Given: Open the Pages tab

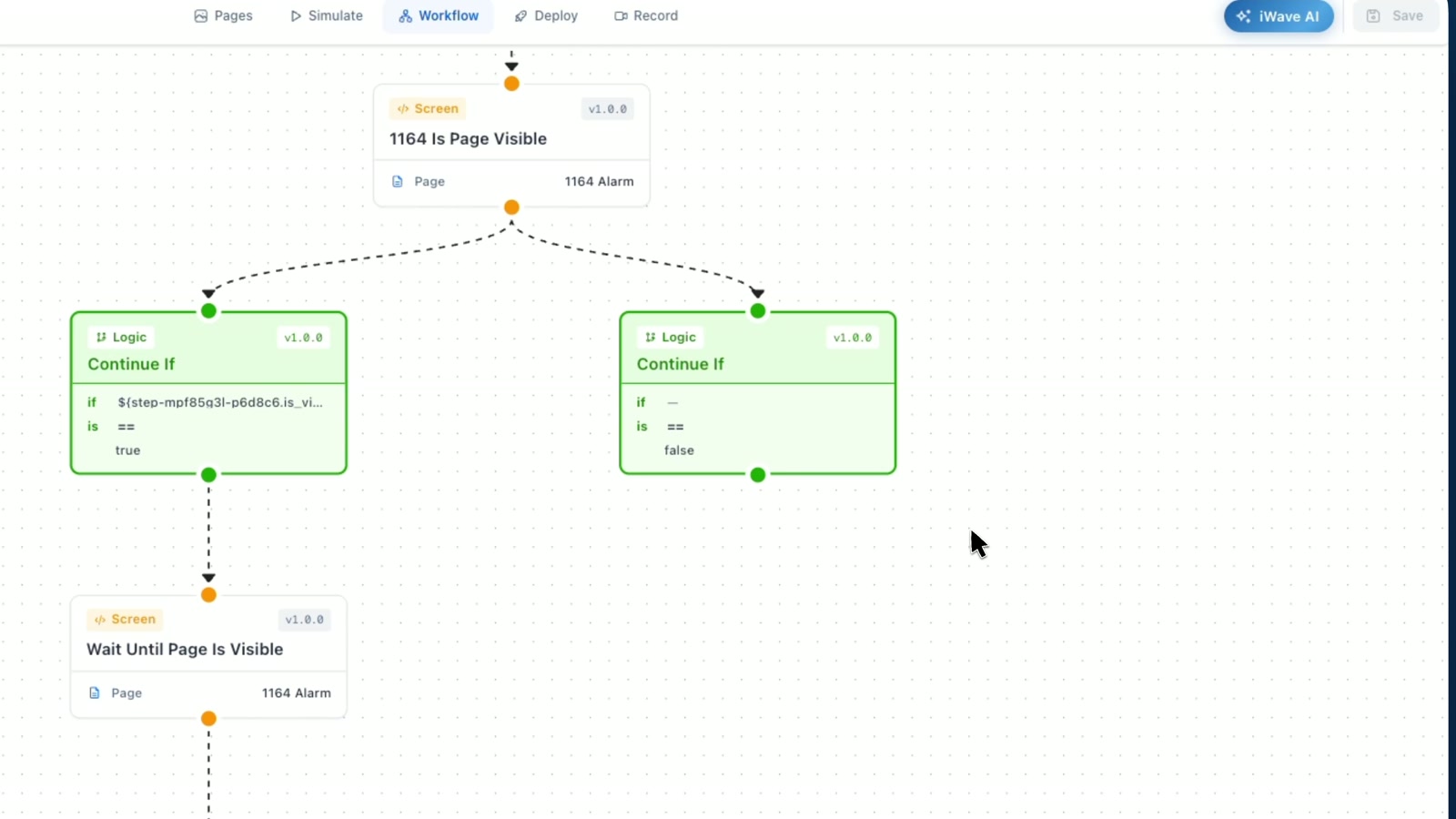Looking at the screenshot, I should point(223,15).
